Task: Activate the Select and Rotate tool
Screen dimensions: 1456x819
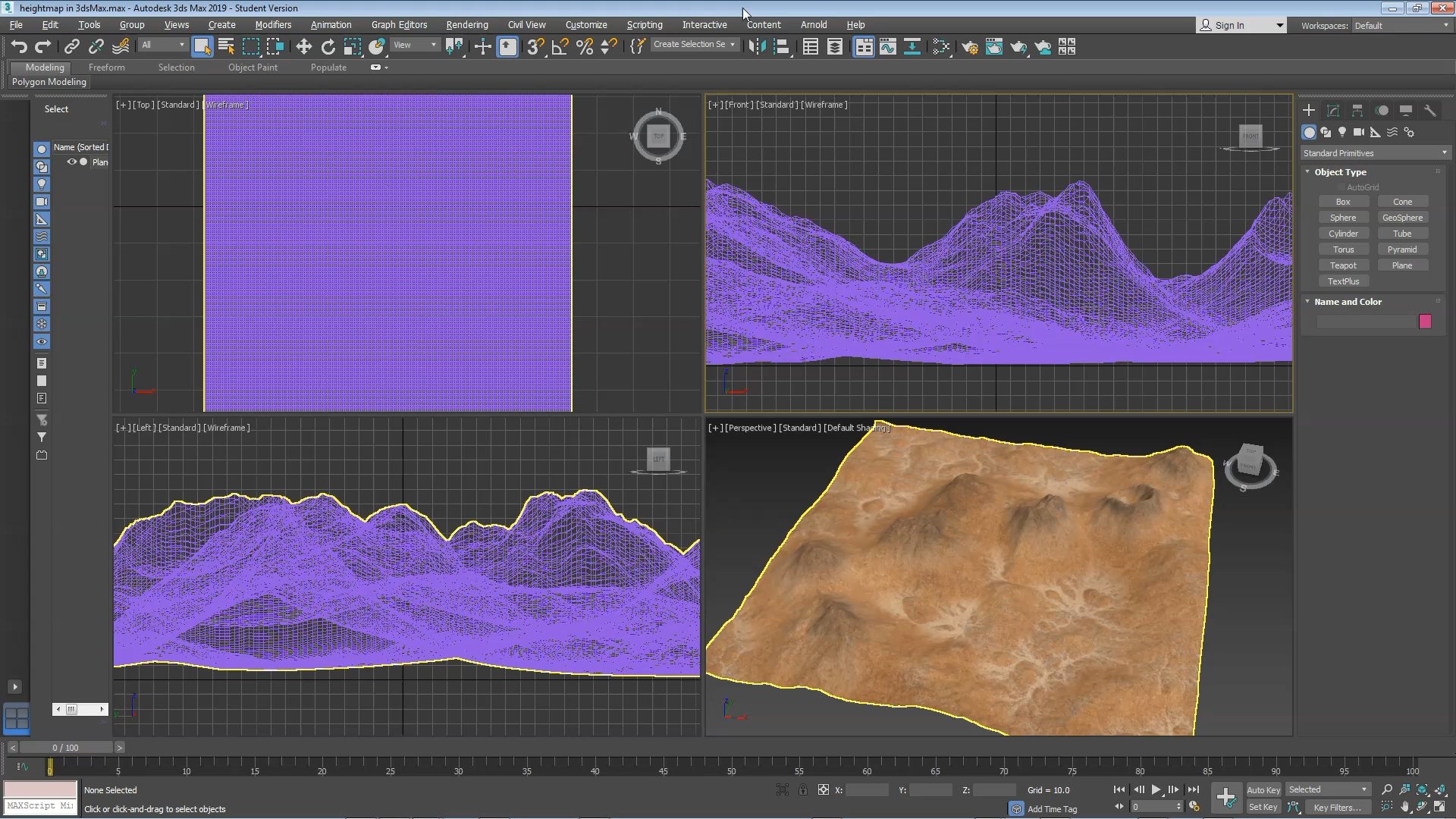Action: pyautogui.click(x=328, y=47)
